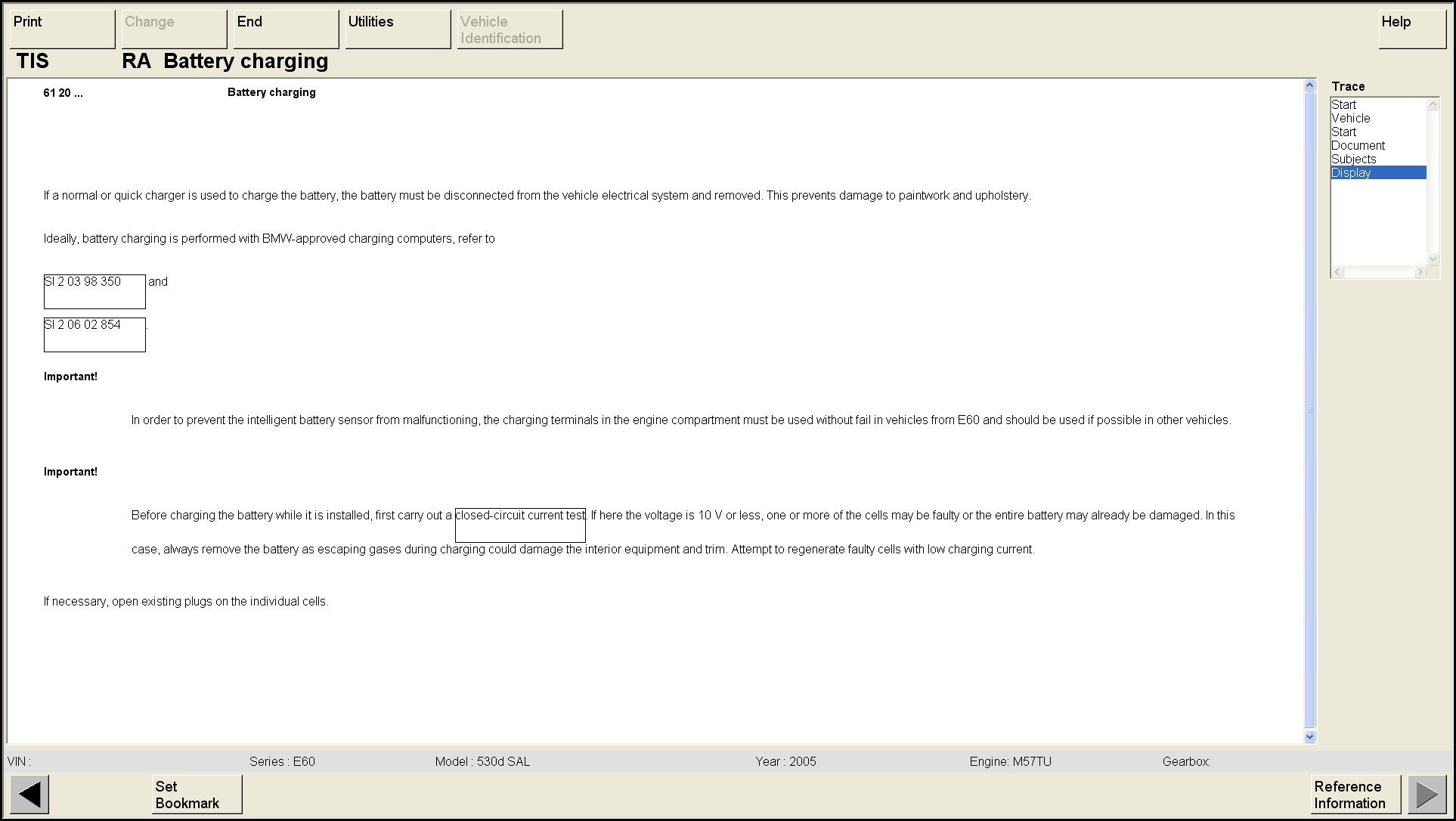
Task: Open the Help menu
Action: pos(1412,29)
